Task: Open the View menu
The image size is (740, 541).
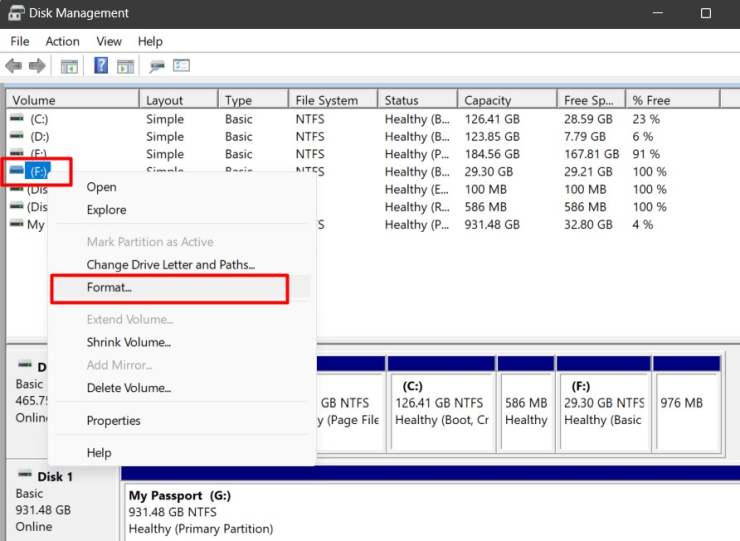Action: click(109, 41)
